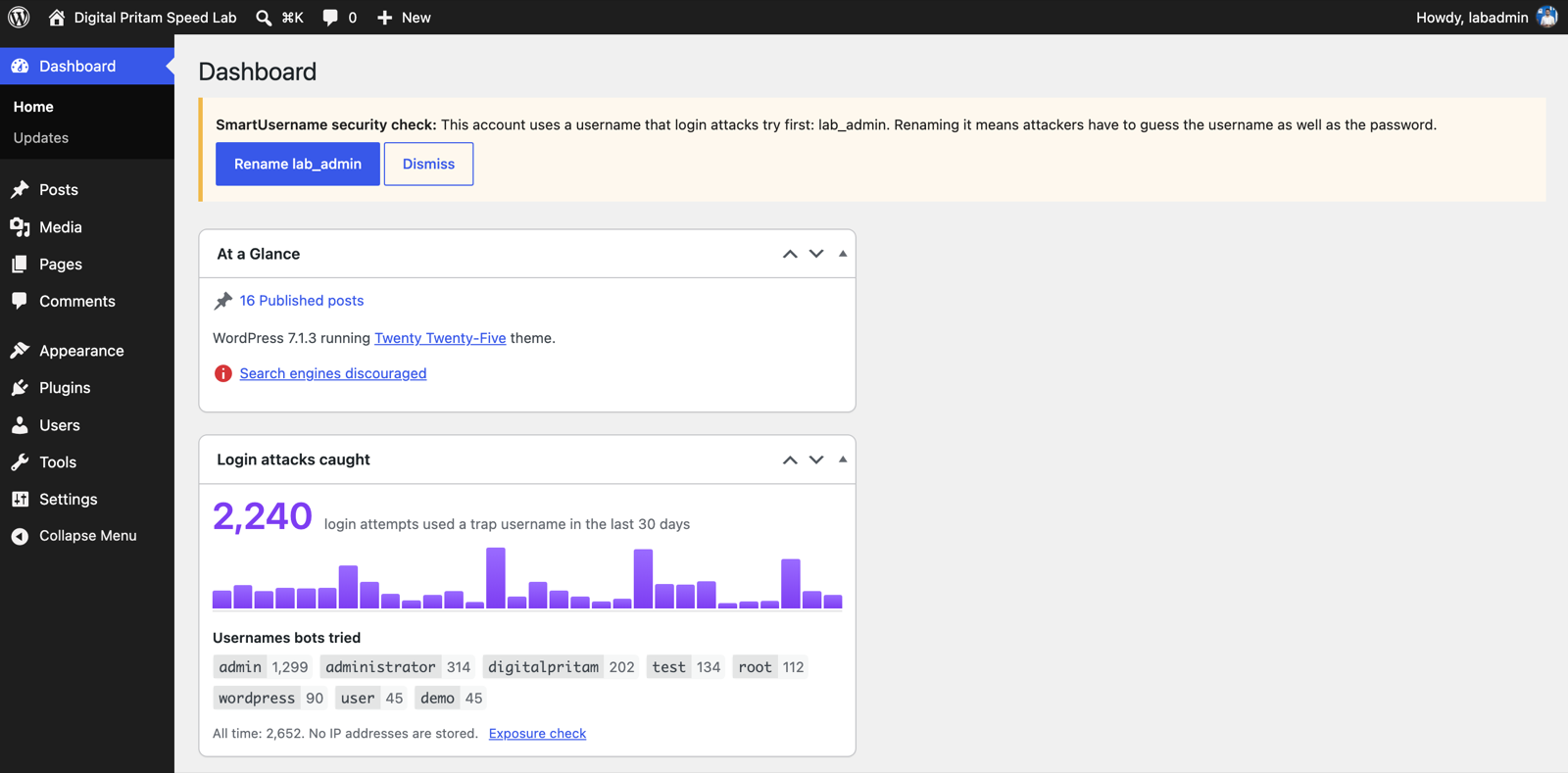Image resolution: width=1568 pixels, height=773 pixels.
Task: Open the Dashboard menu item
Action: click(x=87, y=66)
